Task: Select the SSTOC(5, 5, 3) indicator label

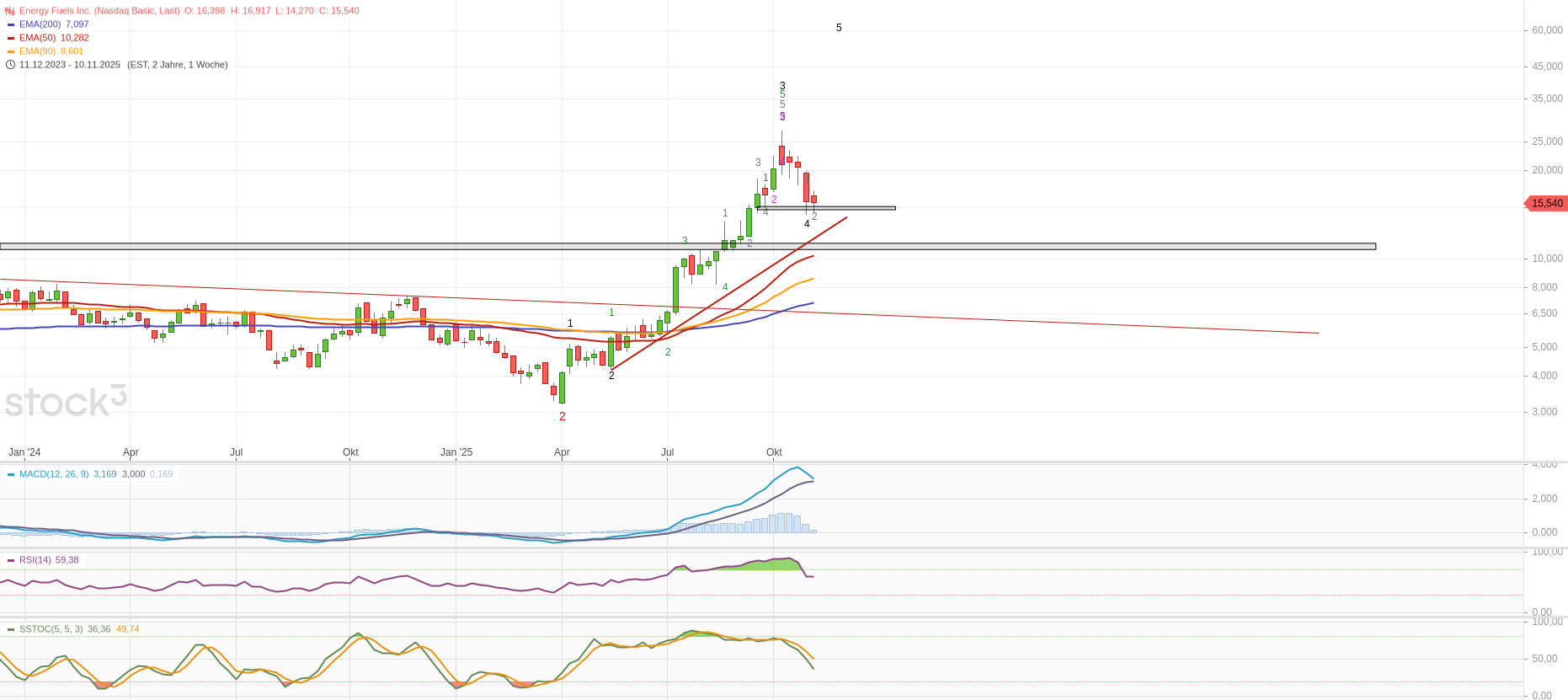Action: tap(51, 629)
